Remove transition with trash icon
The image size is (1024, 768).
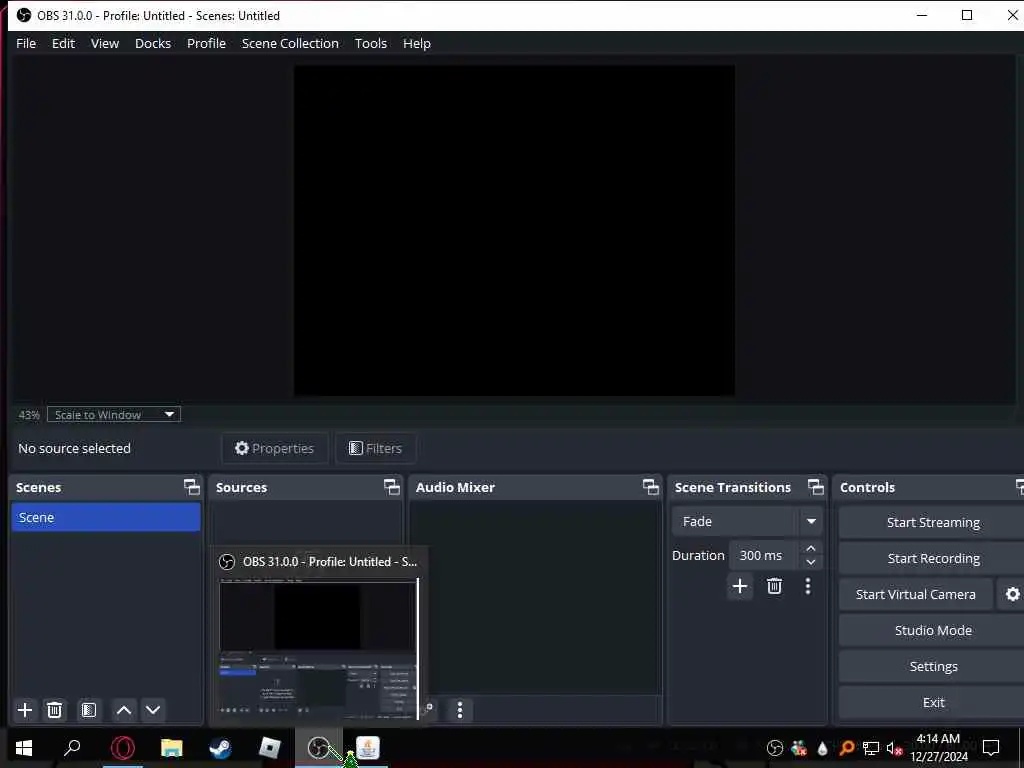point(775,586)
